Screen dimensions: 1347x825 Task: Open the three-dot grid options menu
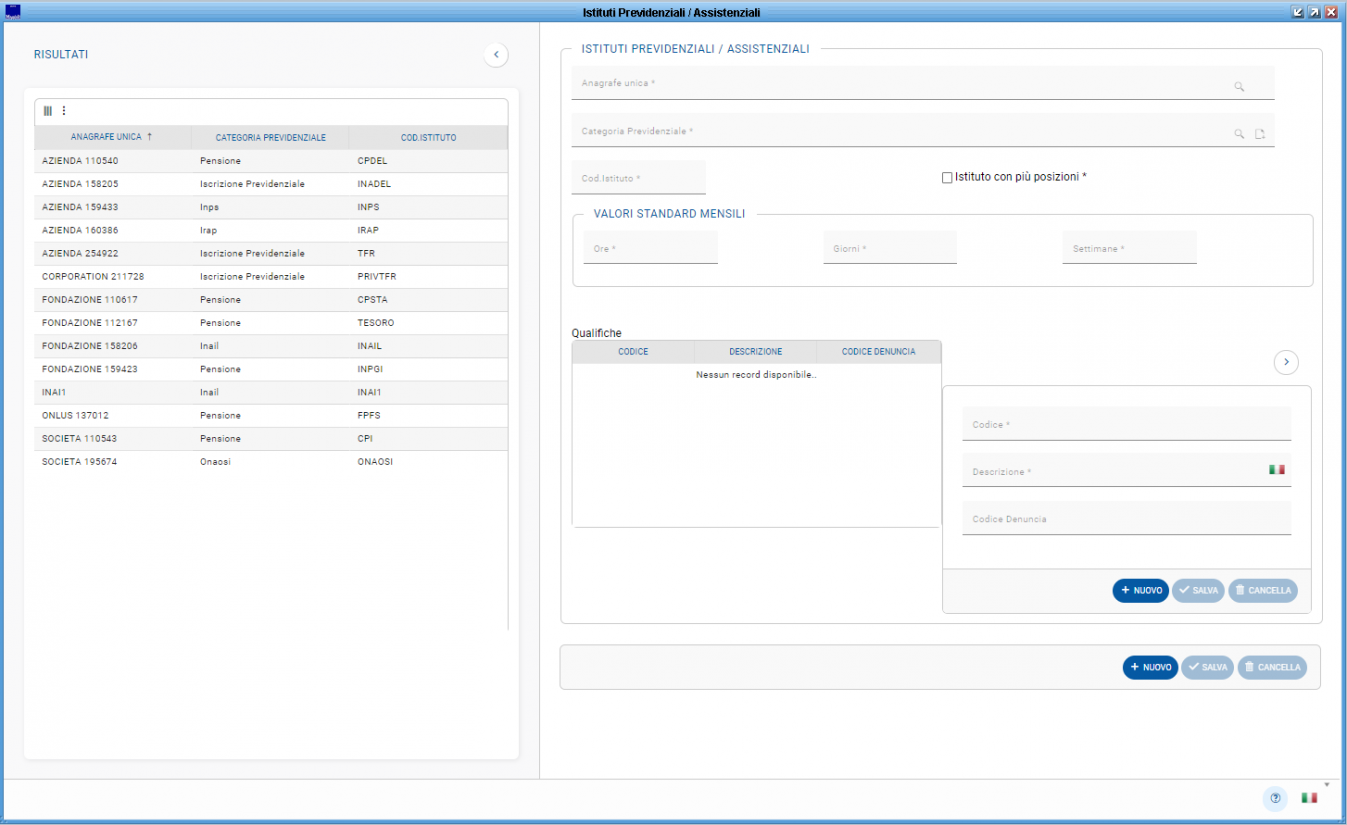tap(64, 111)
